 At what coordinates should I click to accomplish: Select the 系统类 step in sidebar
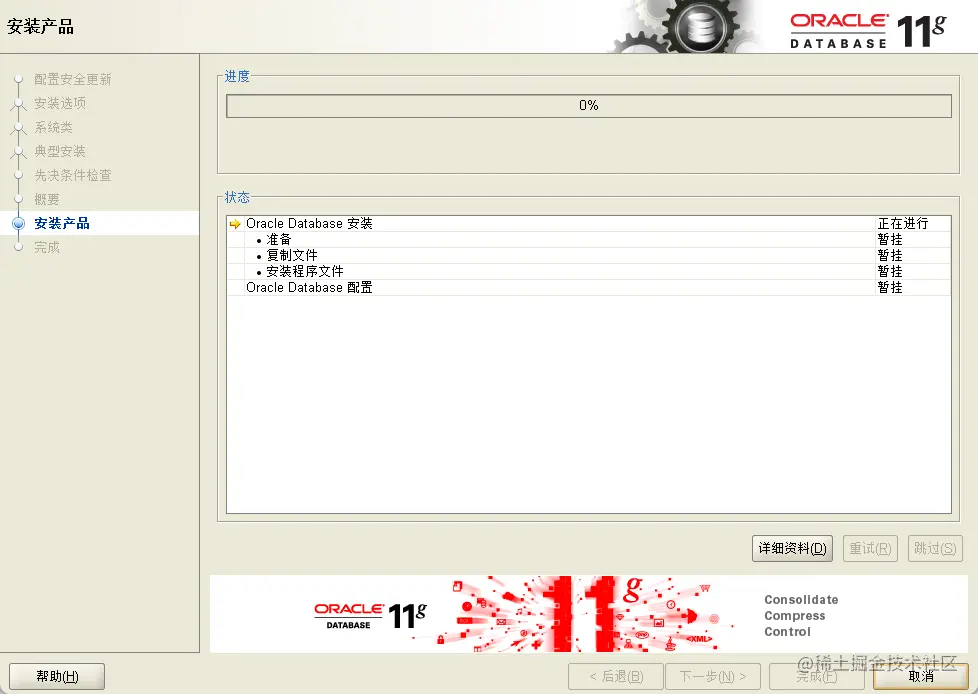click(54, 127)
